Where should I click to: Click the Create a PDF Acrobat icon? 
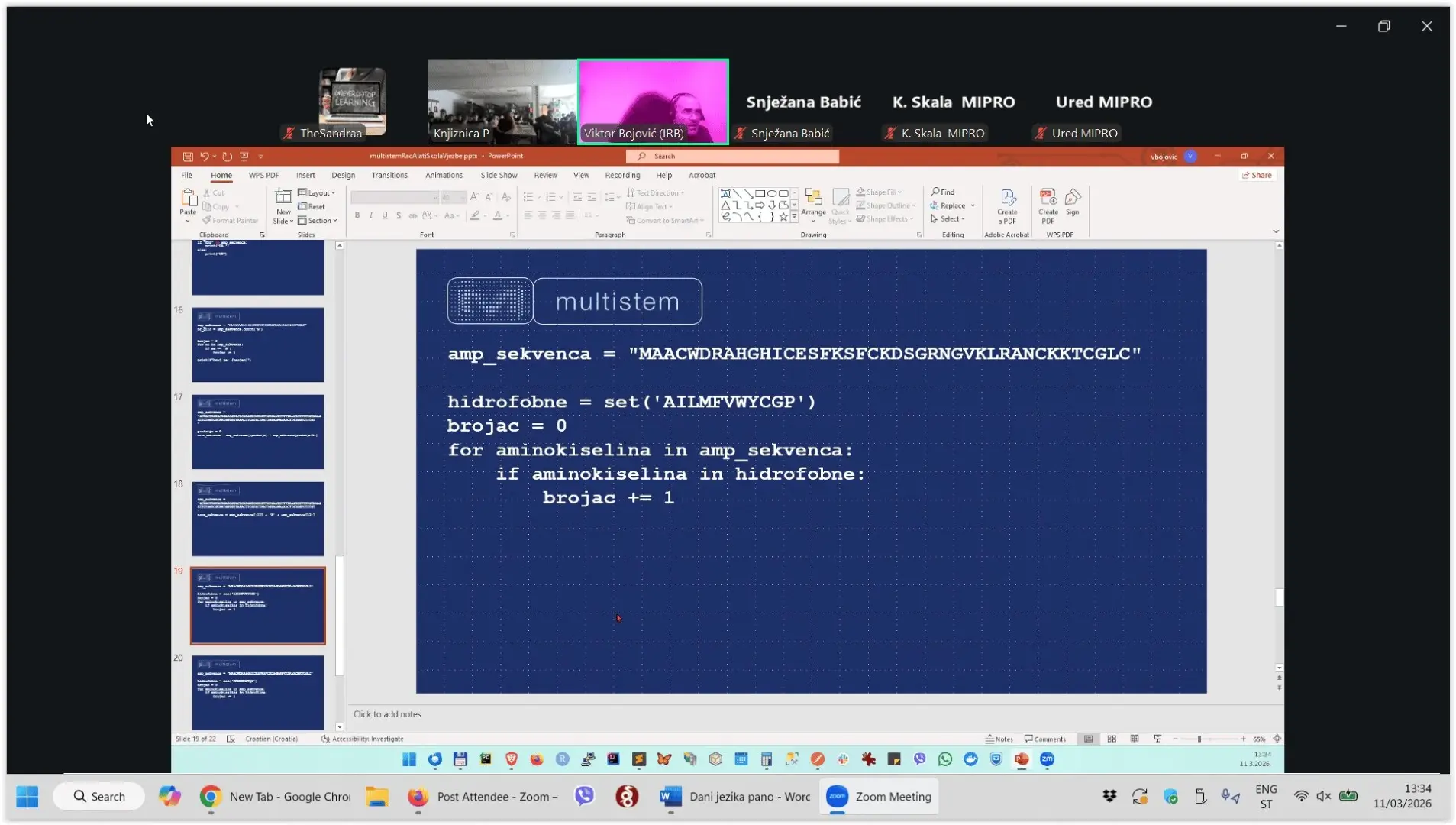pos(1007,205)
